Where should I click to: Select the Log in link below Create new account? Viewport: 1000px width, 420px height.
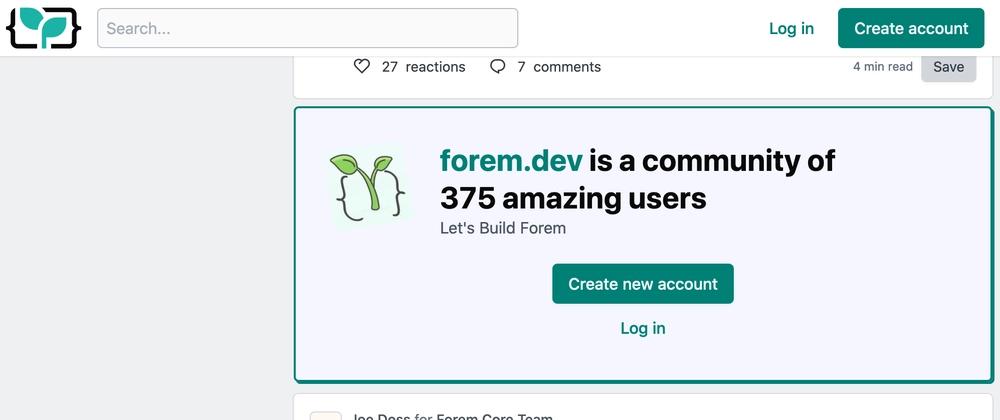pos(643,328)
